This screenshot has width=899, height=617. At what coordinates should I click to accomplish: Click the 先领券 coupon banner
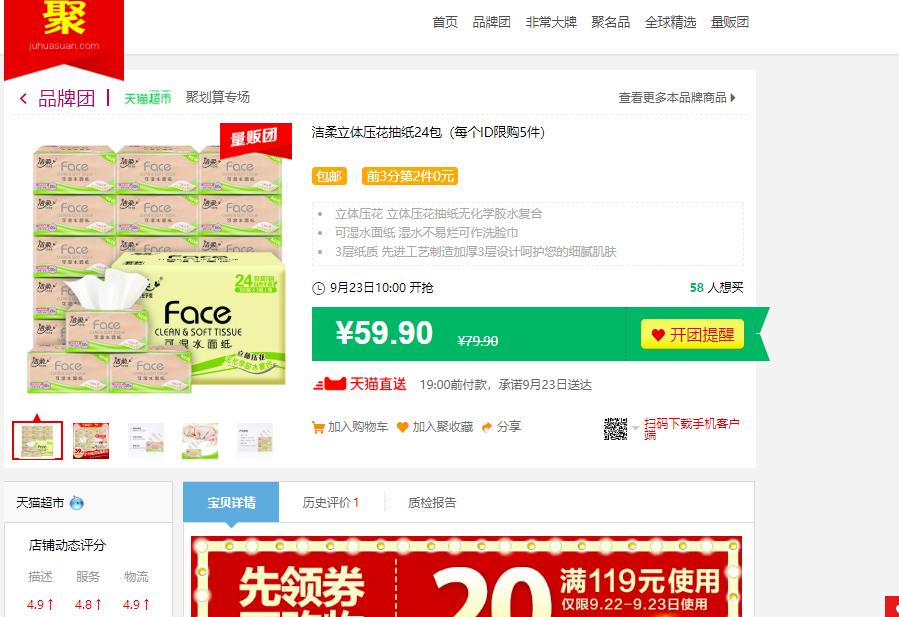click(x=466, y=577)
